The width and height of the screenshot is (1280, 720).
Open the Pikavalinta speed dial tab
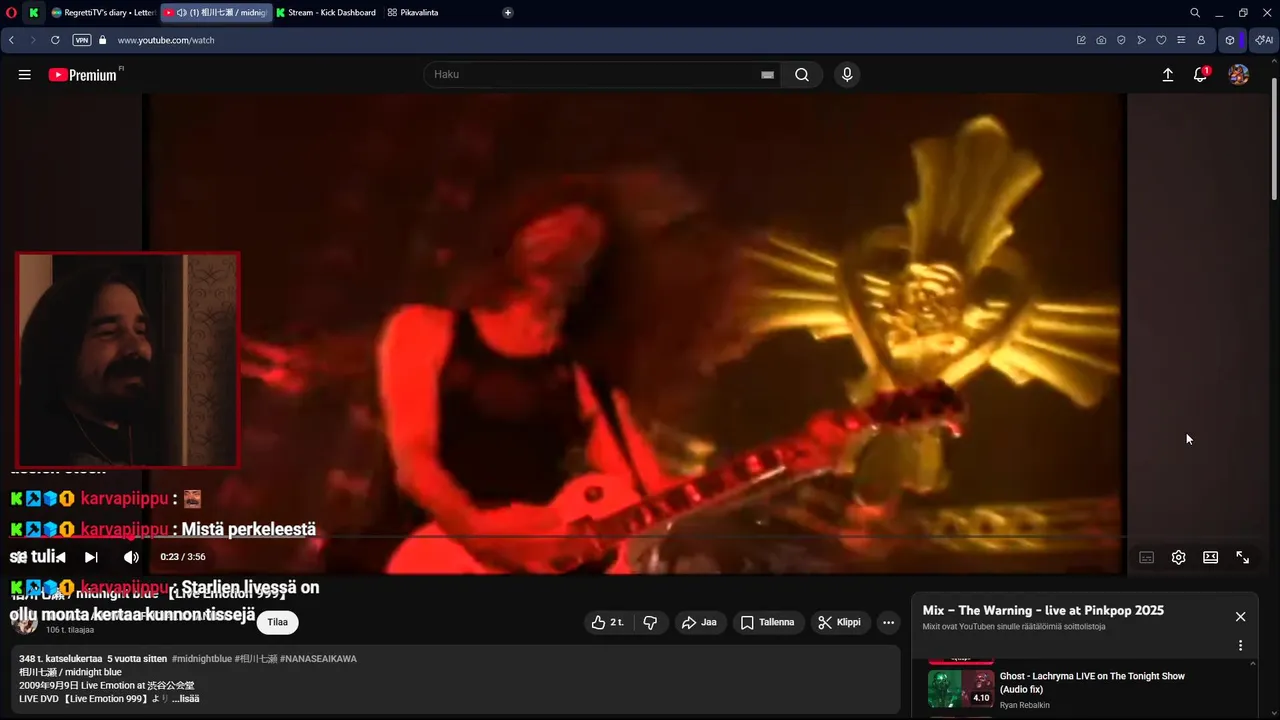tap(413, 13)
